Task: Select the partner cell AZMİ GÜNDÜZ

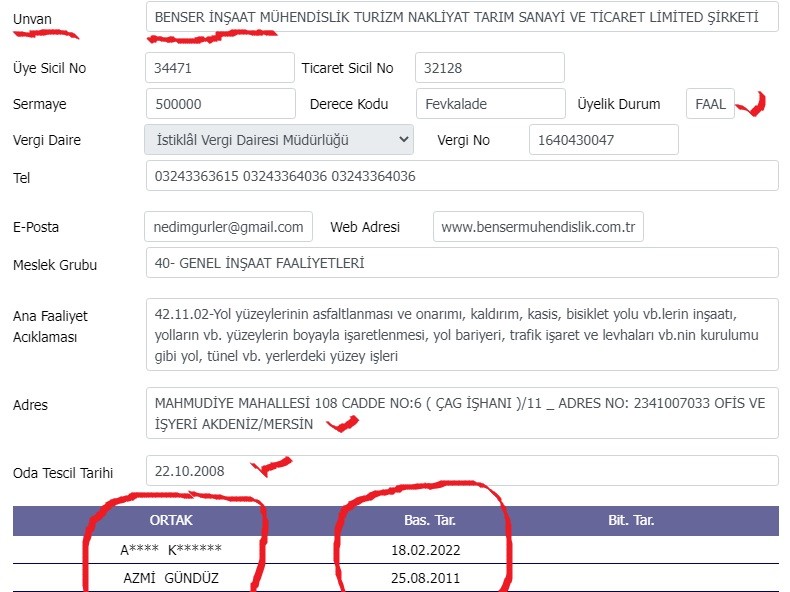Action: coord(171,578)
